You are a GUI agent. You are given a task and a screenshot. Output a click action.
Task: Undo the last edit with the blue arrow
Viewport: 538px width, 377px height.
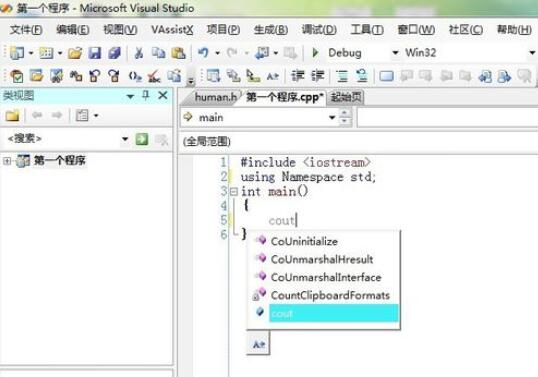tap(203, 53)
